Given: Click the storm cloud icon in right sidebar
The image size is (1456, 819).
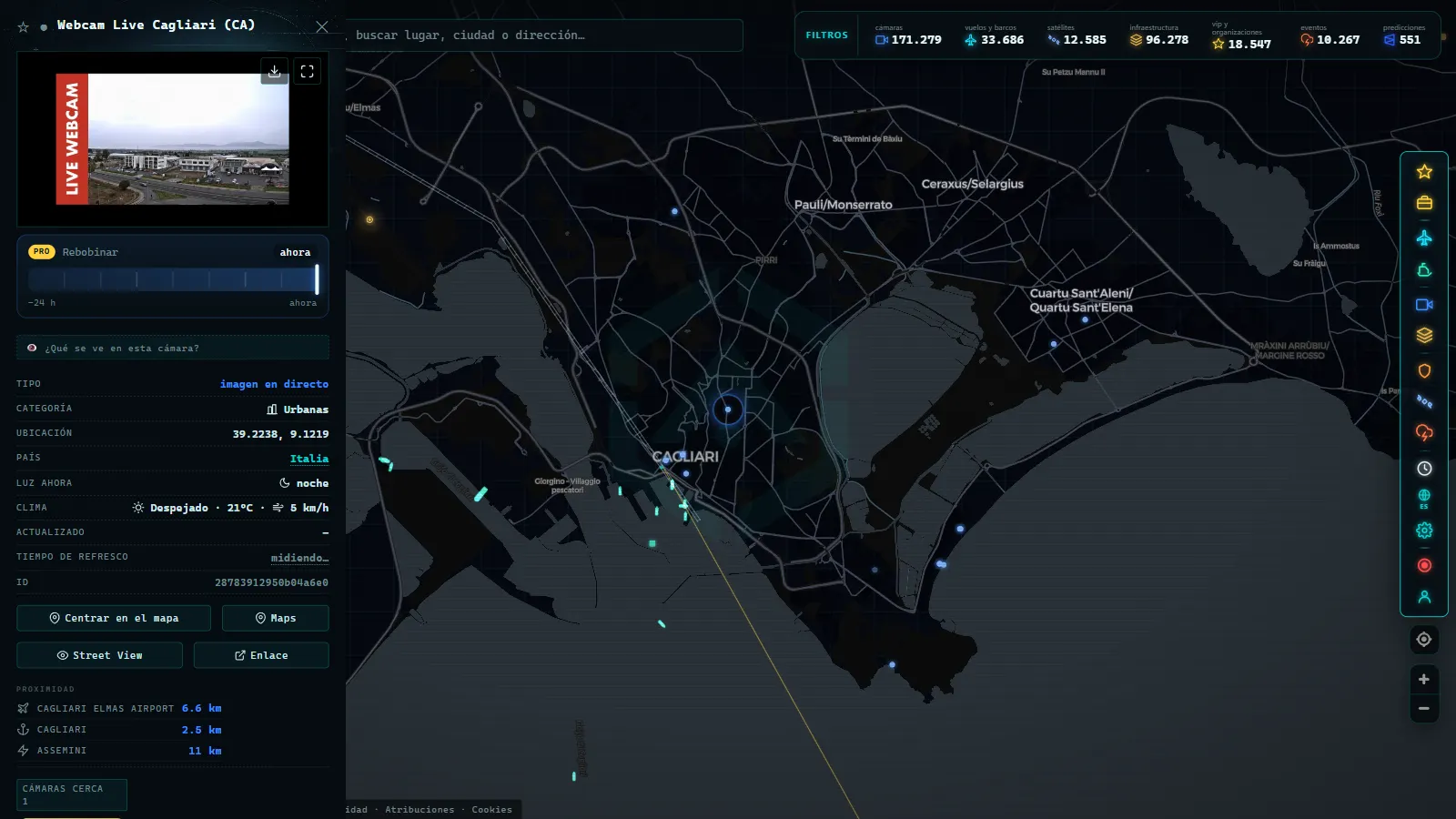Looking at the screenshot, I should (1424, 433).
